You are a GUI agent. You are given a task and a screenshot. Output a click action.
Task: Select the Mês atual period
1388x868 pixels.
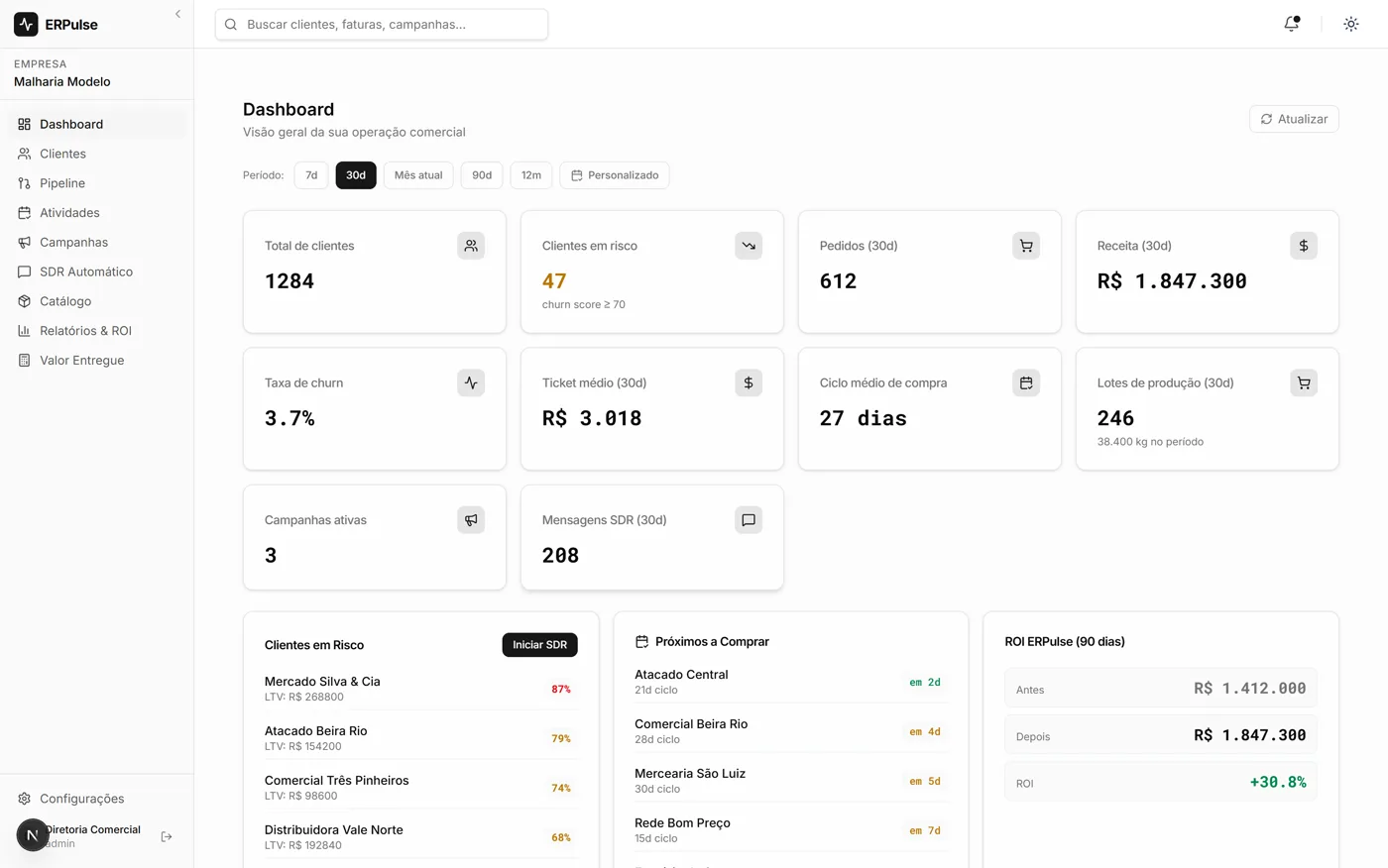pyautogui.click(x=418, y=175)
